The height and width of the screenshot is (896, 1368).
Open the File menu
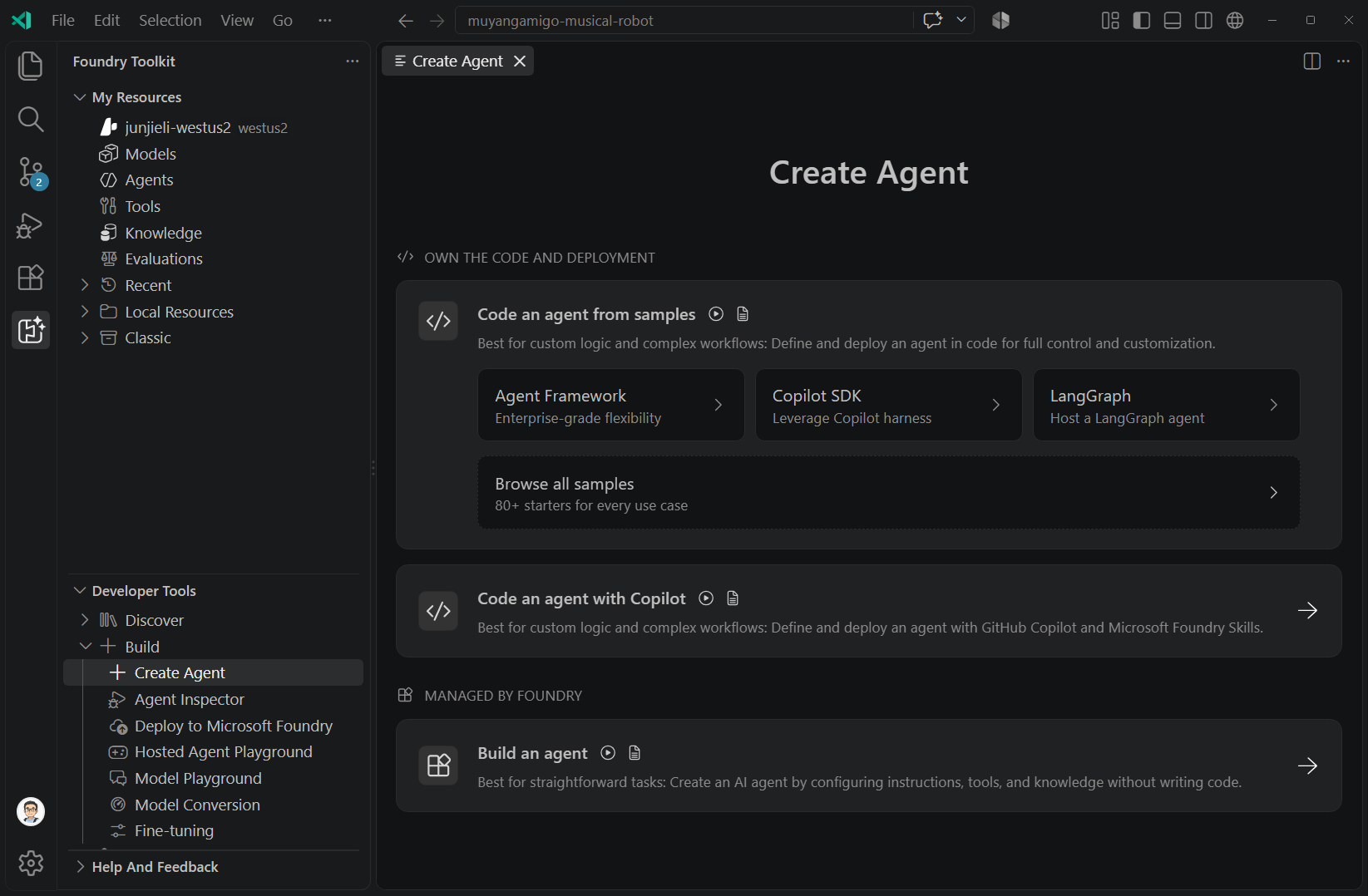pyautogui.click(x=62, y=21)
